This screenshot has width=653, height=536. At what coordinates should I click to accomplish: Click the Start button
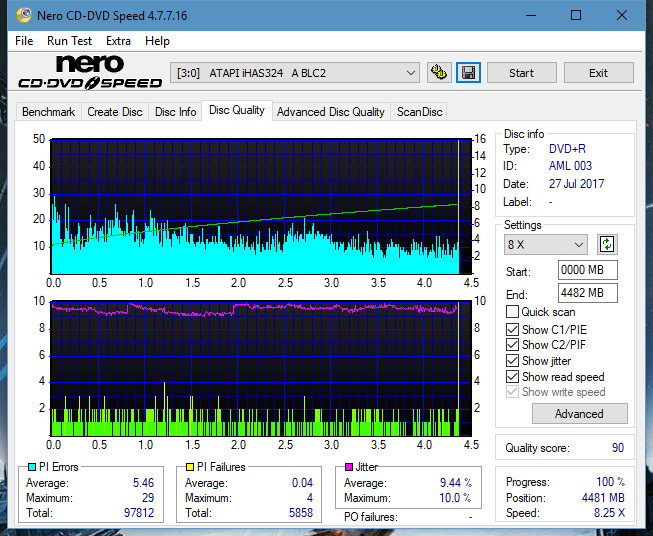(521, 73)
